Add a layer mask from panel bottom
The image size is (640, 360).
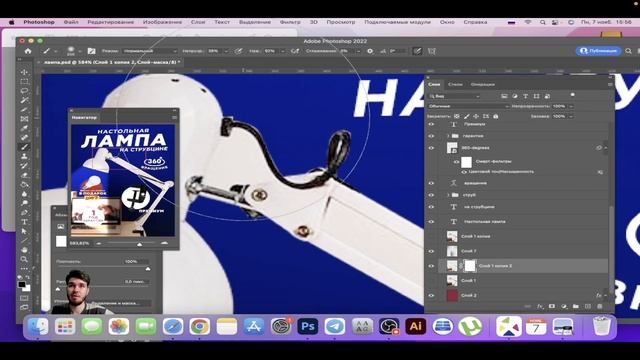click(x=552, y=306)
